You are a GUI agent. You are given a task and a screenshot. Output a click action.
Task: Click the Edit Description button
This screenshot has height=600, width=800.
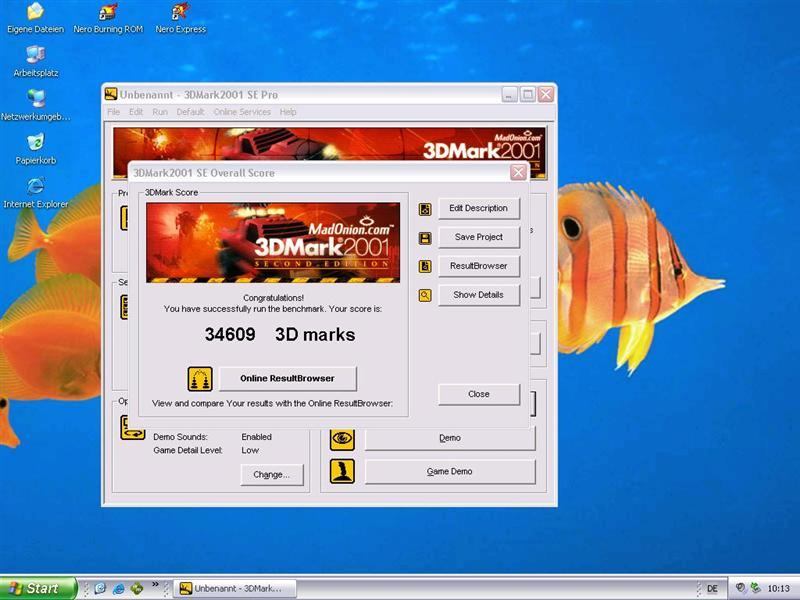coord(479,208)
